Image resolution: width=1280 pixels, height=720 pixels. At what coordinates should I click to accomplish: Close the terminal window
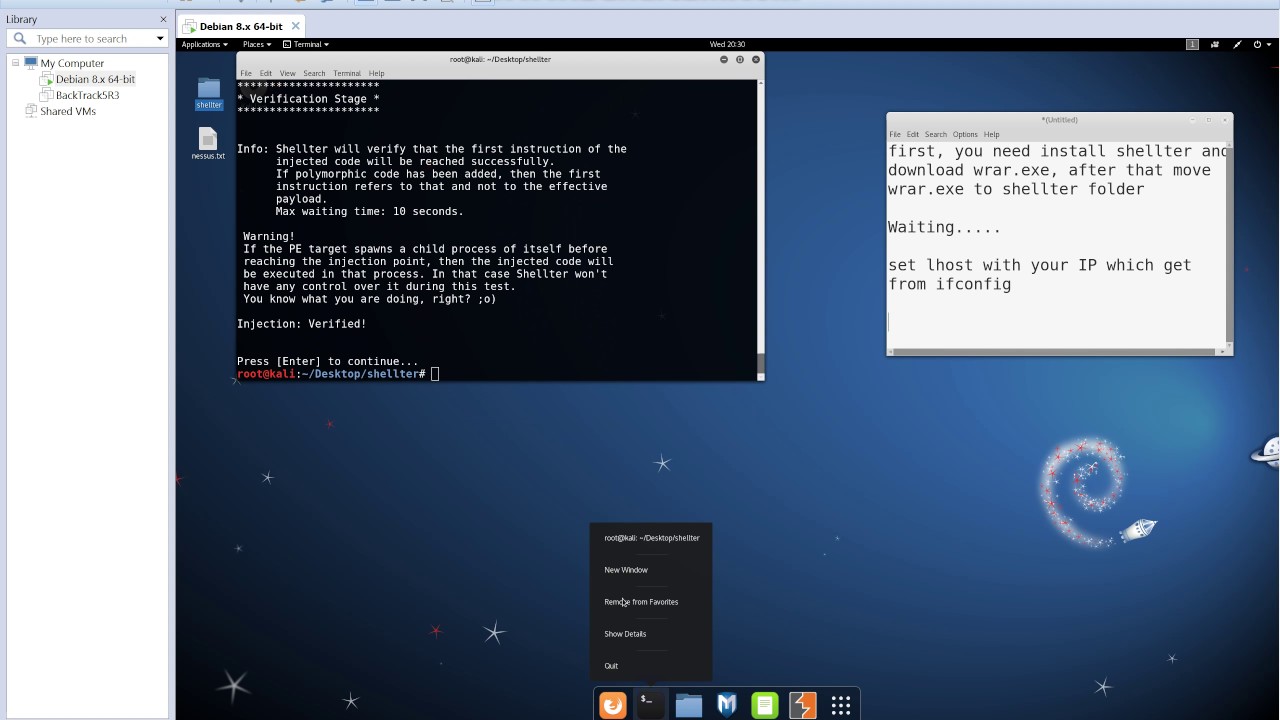[756, 59]
